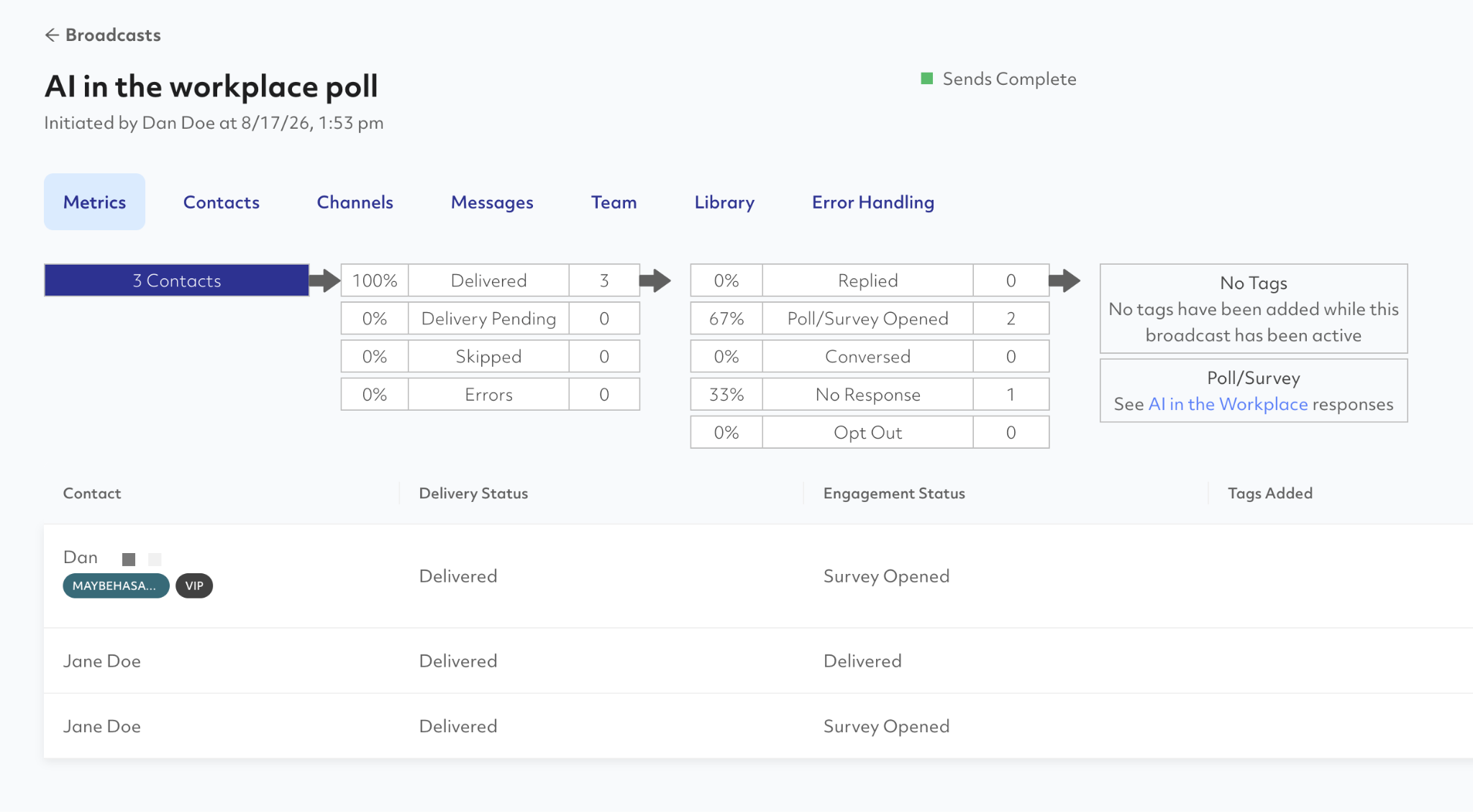1473x812 pixels.
Task: Click the arrow after the 3 Contacts bar
Action: coord(324,280)
